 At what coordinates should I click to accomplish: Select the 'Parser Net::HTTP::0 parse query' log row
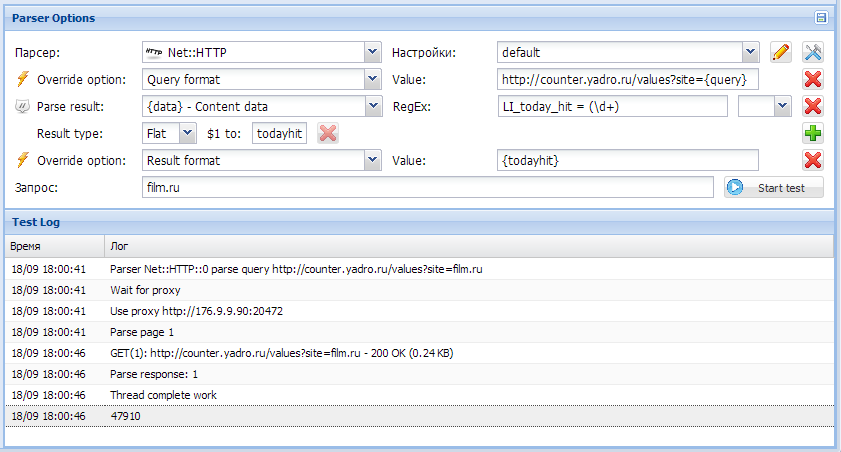pyautogui.click(x=419, y=269)
